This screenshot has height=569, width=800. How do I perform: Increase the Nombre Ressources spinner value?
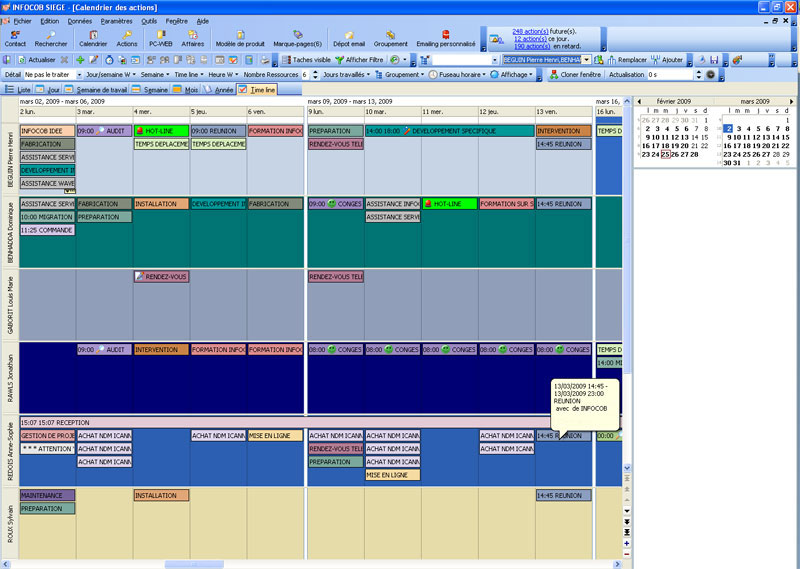pos(314,72)
